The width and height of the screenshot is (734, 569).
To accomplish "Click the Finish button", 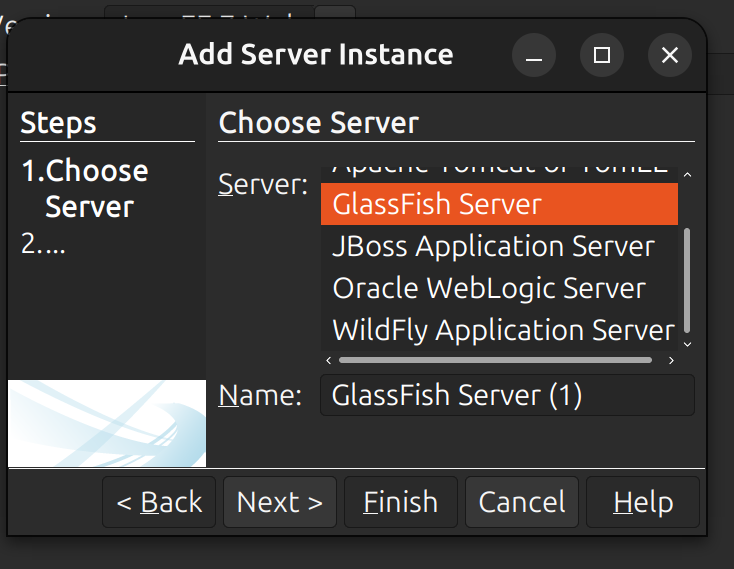I will (x=401, y=502).
